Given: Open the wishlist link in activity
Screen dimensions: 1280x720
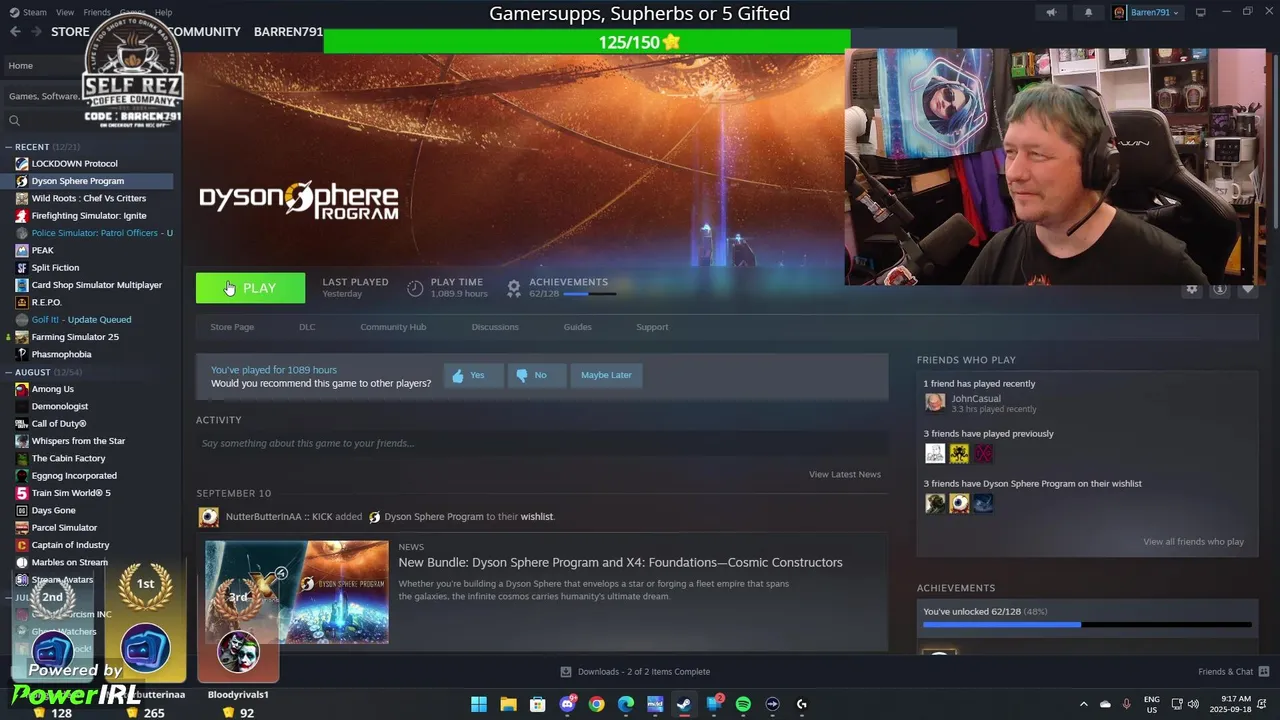Looking at the screenshot, I should pyautogui.click(x=537, y=517).
